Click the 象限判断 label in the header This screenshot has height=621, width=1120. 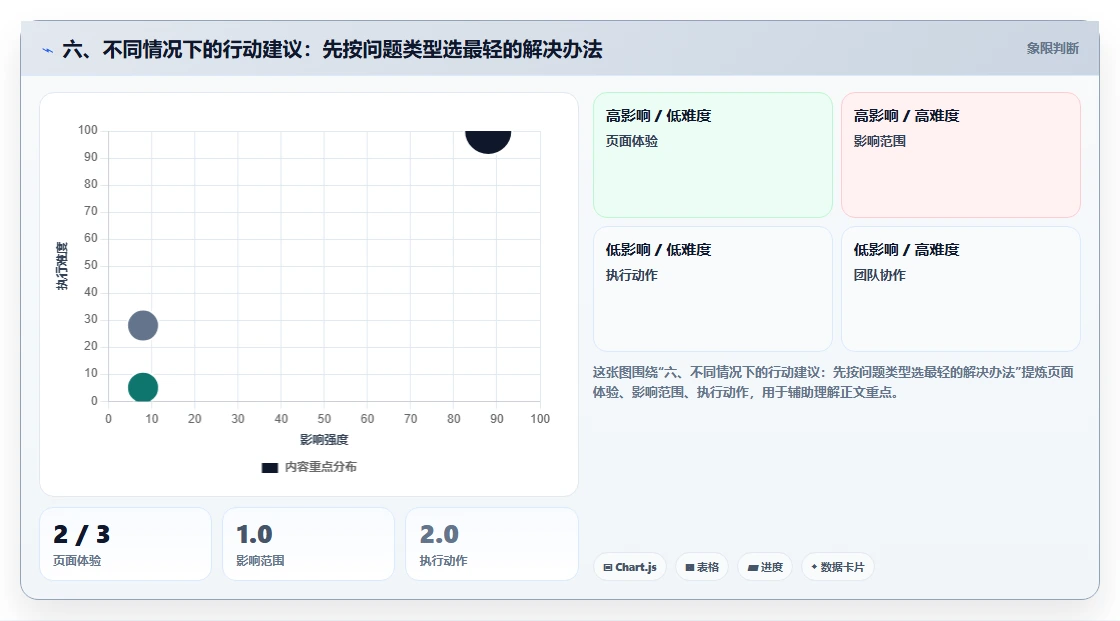point(1052,49)
